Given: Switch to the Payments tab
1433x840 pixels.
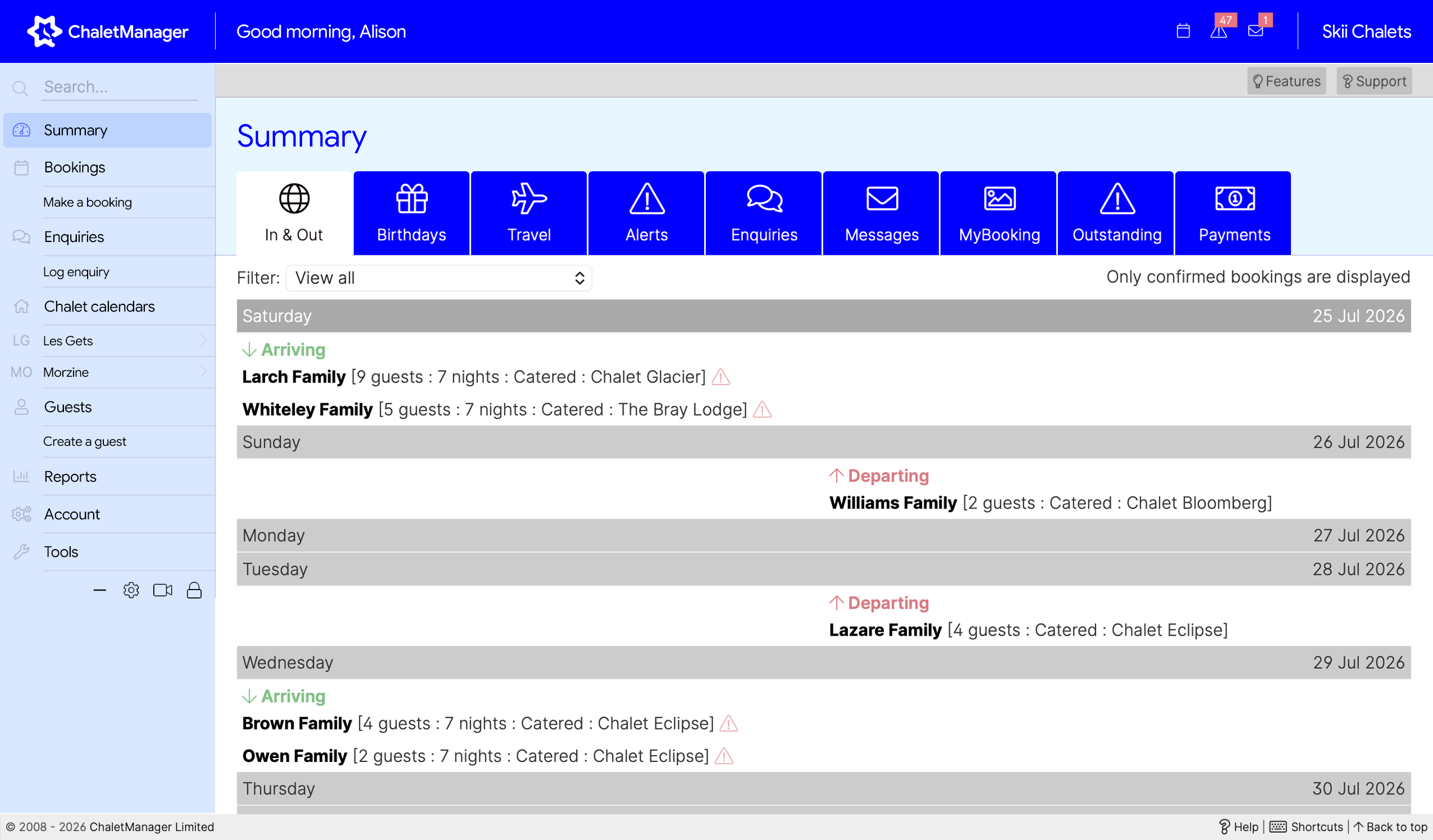Looking at the screenshot, I should click(1234, 213).
